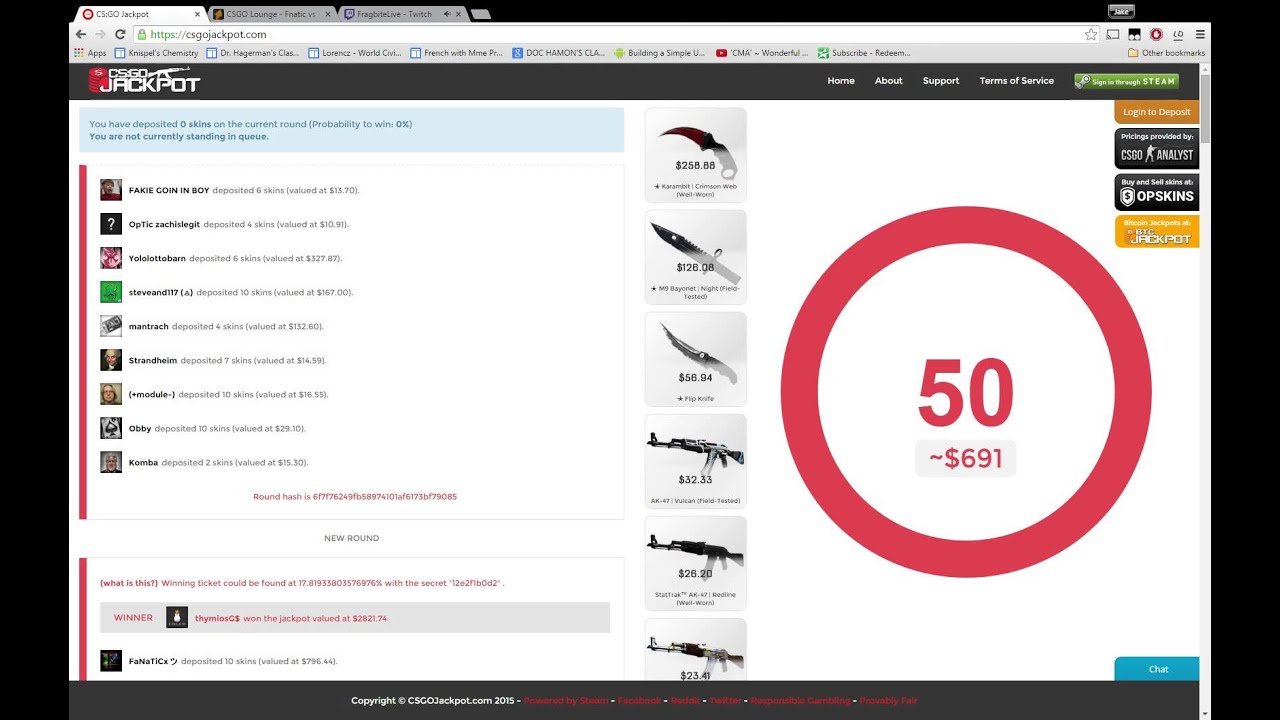This screenshot has height=720, width=1280.
Task: Open Subscribe - Redeem bookmark
Action: pos(864,53)
